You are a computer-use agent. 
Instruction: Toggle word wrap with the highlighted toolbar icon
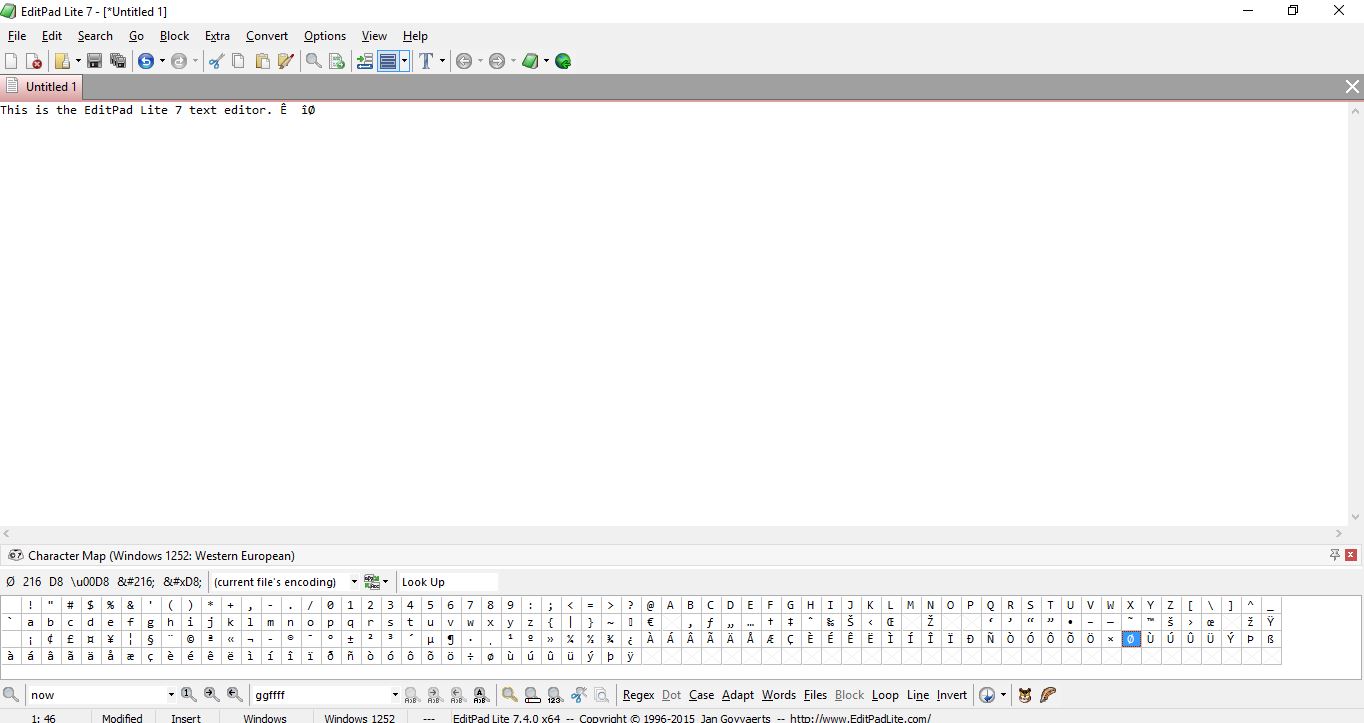pyautogui.click(x=390, y=61)
